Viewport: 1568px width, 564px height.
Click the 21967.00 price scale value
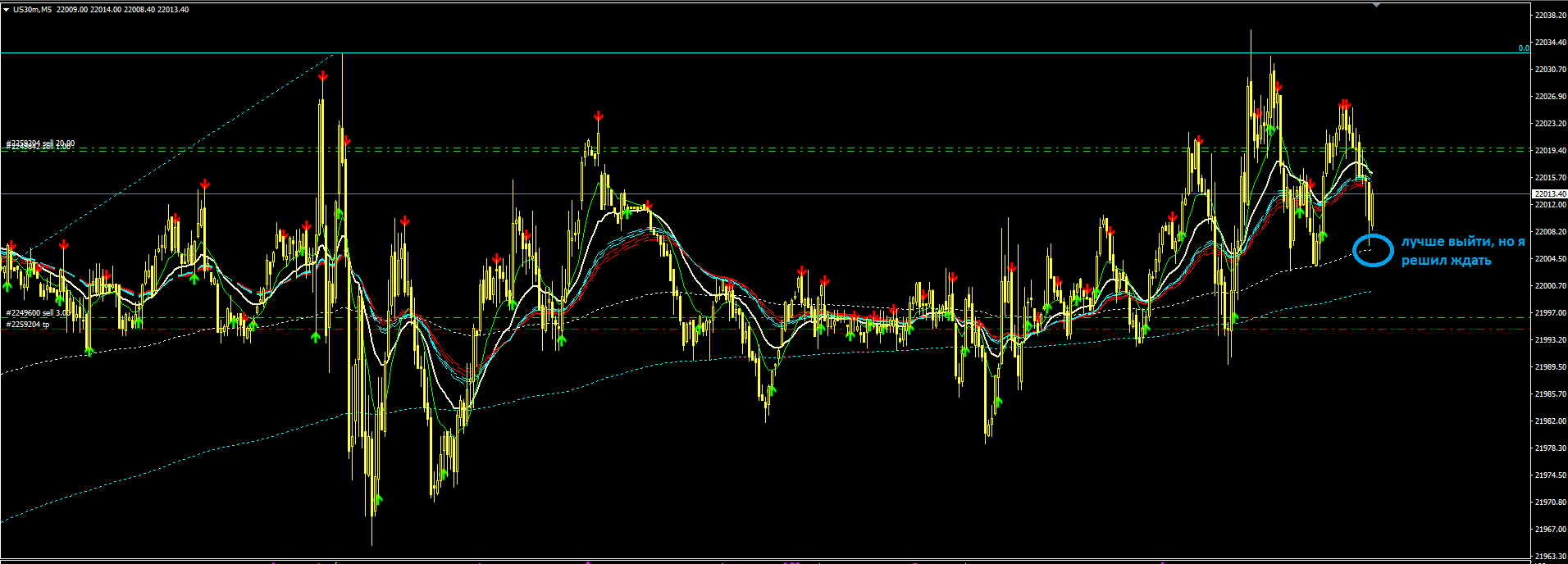[x=1550, y=530]
